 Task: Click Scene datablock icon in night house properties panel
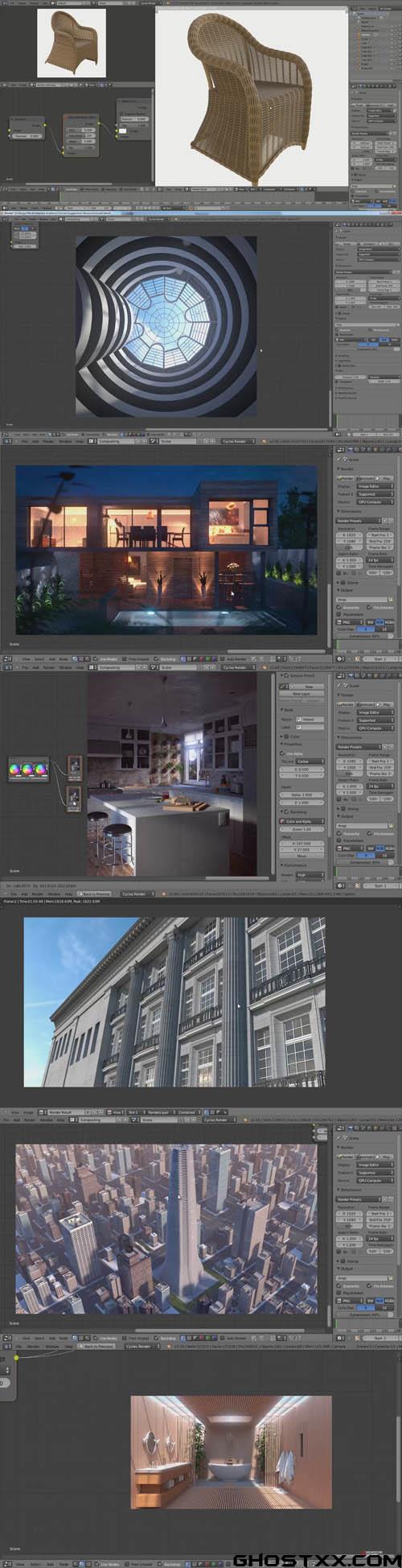click(346, 459)
